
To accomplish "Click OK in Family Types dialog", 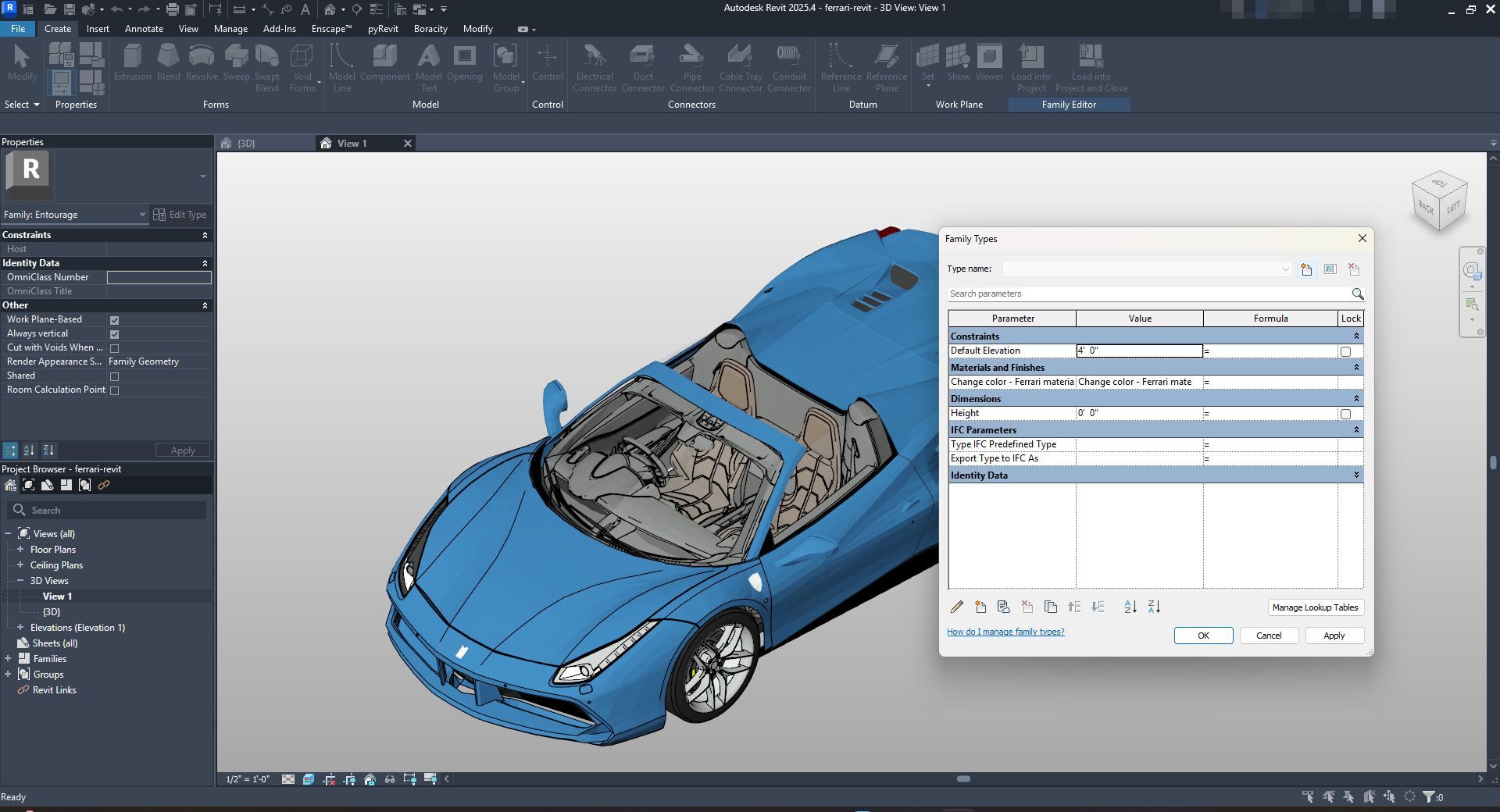I will tap(1203, 636).
